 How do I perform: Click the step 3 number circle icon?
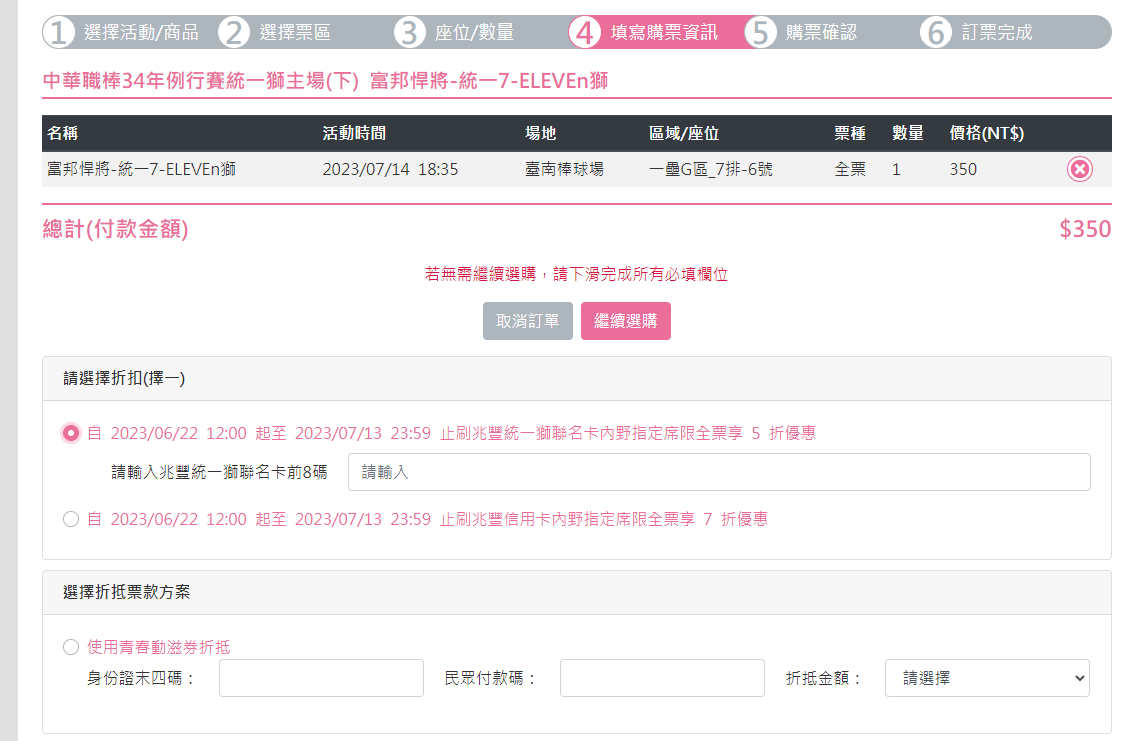coord(410,32)
